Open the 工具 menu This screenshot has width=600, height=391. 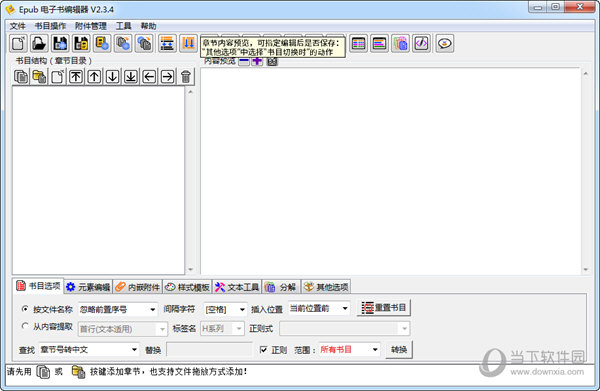coord(123,26)
